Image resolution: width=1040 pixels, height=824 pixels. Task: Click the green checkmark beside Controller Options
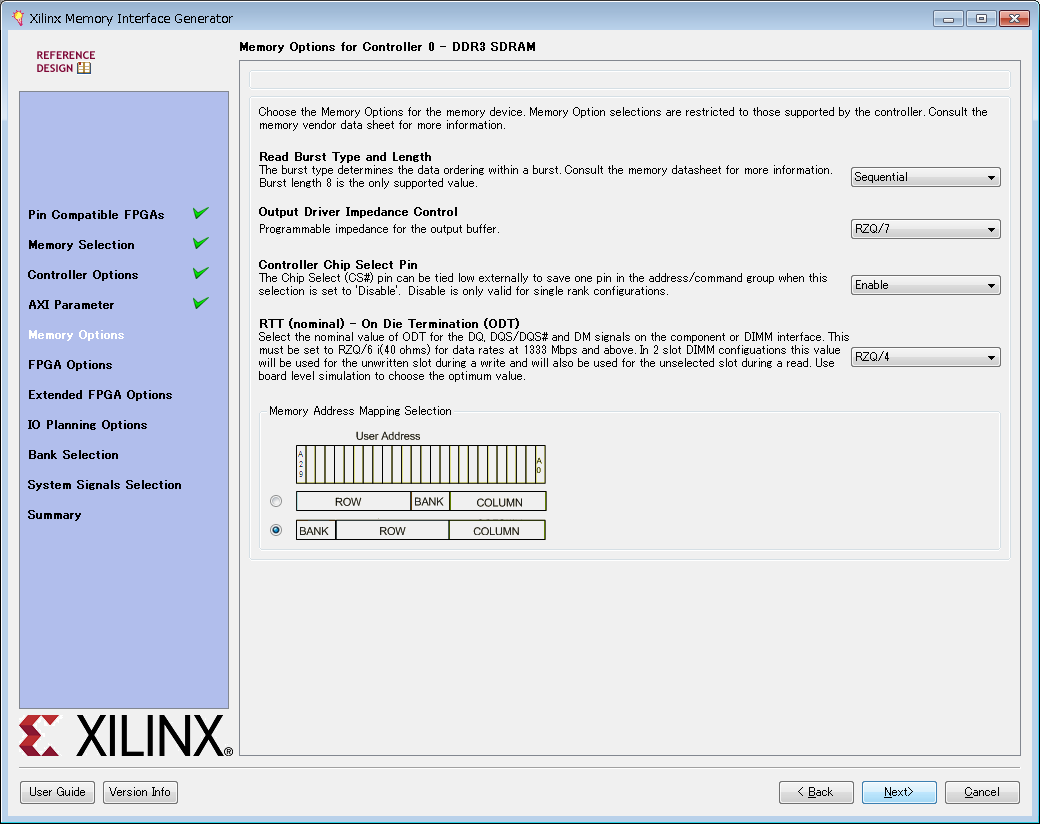coord(201,273)
